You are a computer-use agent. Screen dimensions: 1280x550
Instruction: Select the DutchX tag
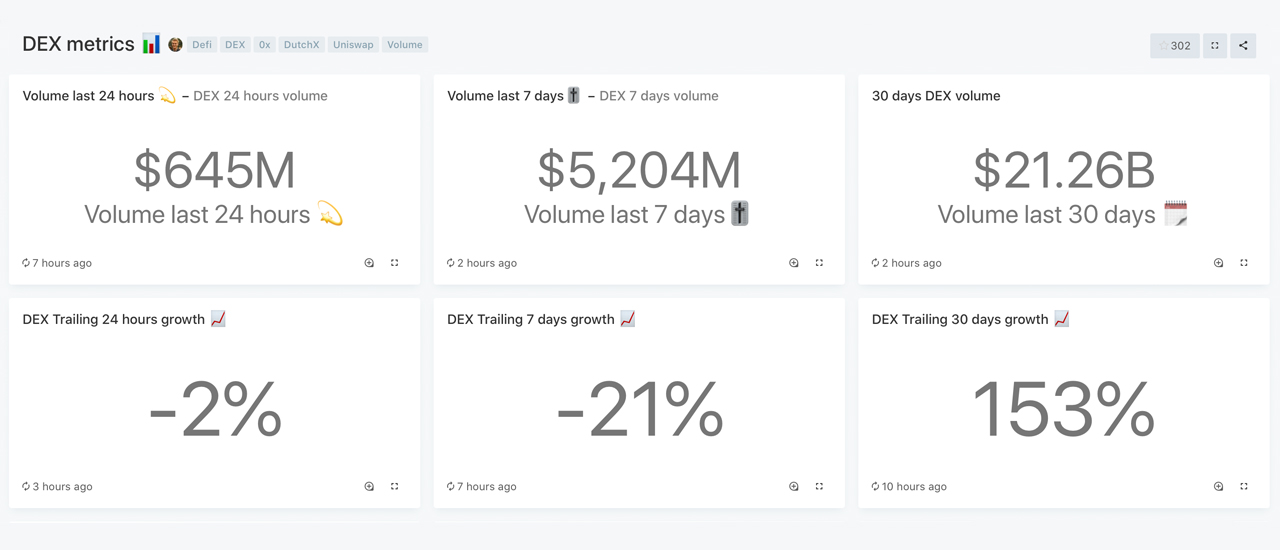pyautogui.click(x=301, y=44)
